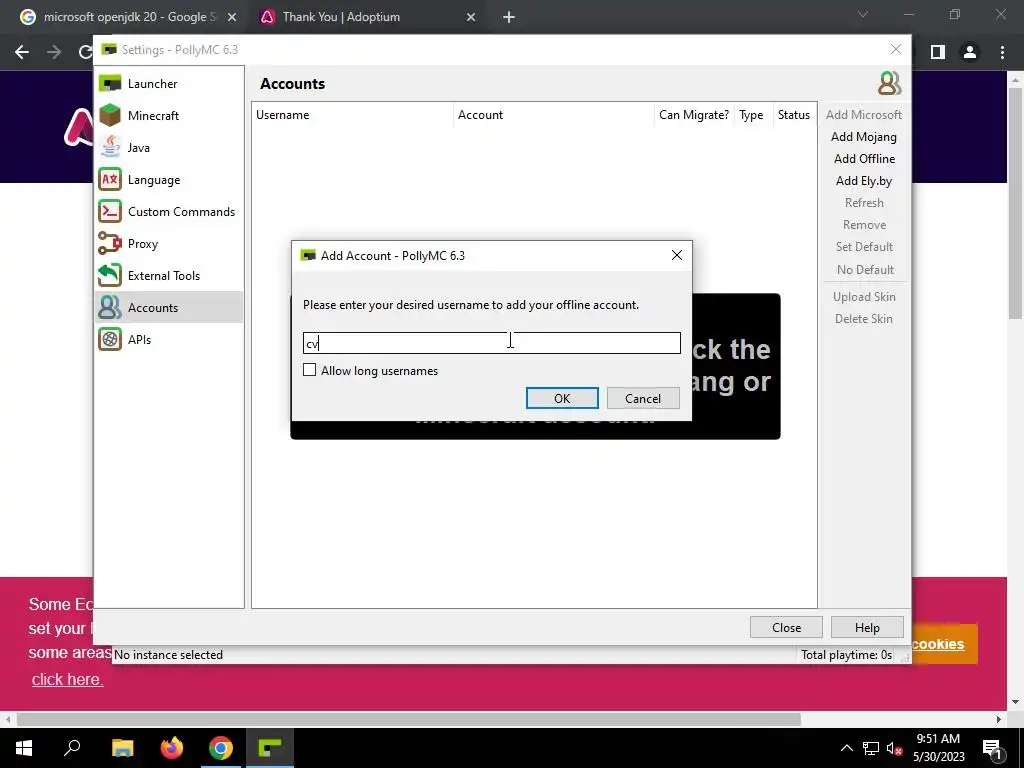Screen dimensions: 1024x768
Task: Open File Explorer from taskbar
Action: click(x=122, y=748)
